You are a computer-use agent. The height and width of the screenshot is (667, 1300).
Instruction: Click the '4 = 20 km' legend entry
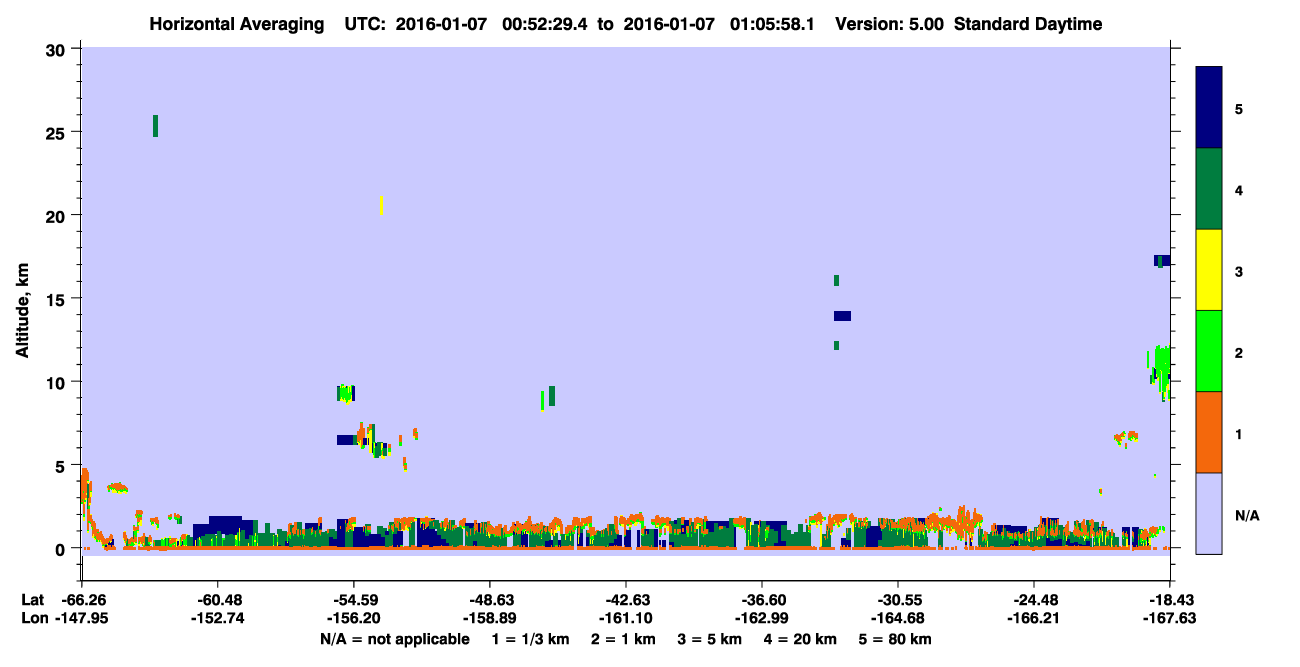pos(801,639)
